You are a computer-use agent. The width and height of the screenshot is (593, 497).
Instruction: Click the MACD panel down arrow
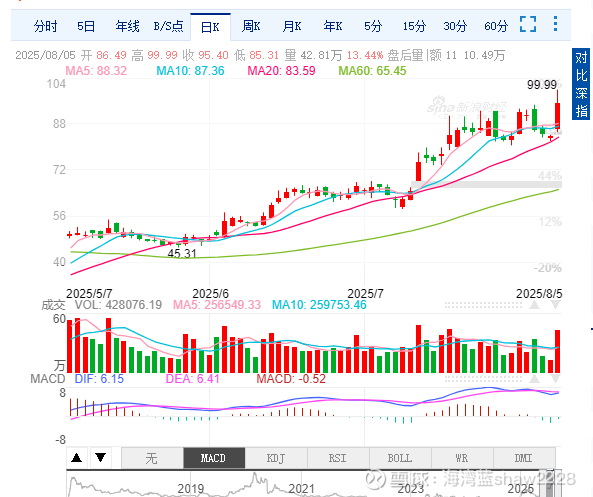555,379
